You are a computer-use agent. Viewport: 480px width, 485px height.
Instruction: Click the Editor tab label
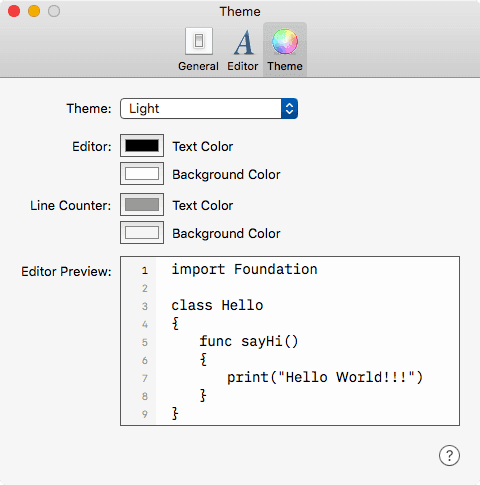pyautogui.click(x=243, y=66)
